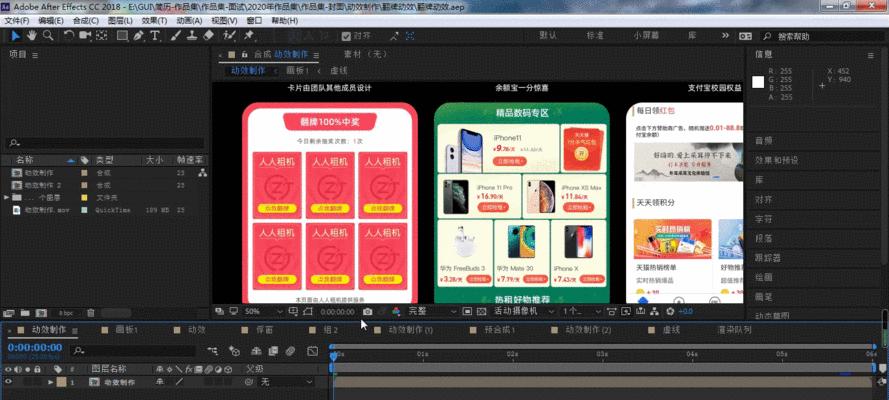Toggle the frame blending switch in timeline
Screen dimensions: 889x400
pos(273,351)
